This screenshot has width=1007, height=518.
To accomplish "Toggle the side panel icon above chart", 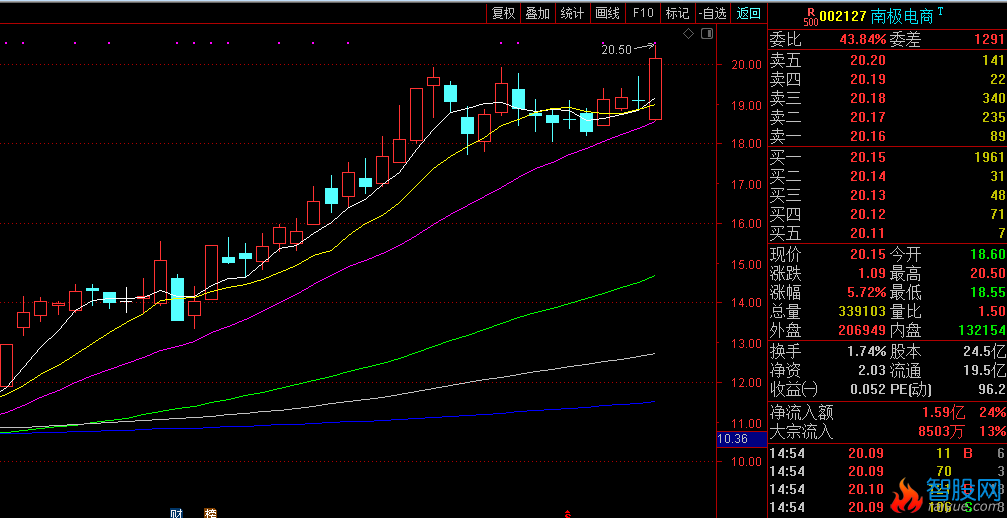I will coord(707,34).
